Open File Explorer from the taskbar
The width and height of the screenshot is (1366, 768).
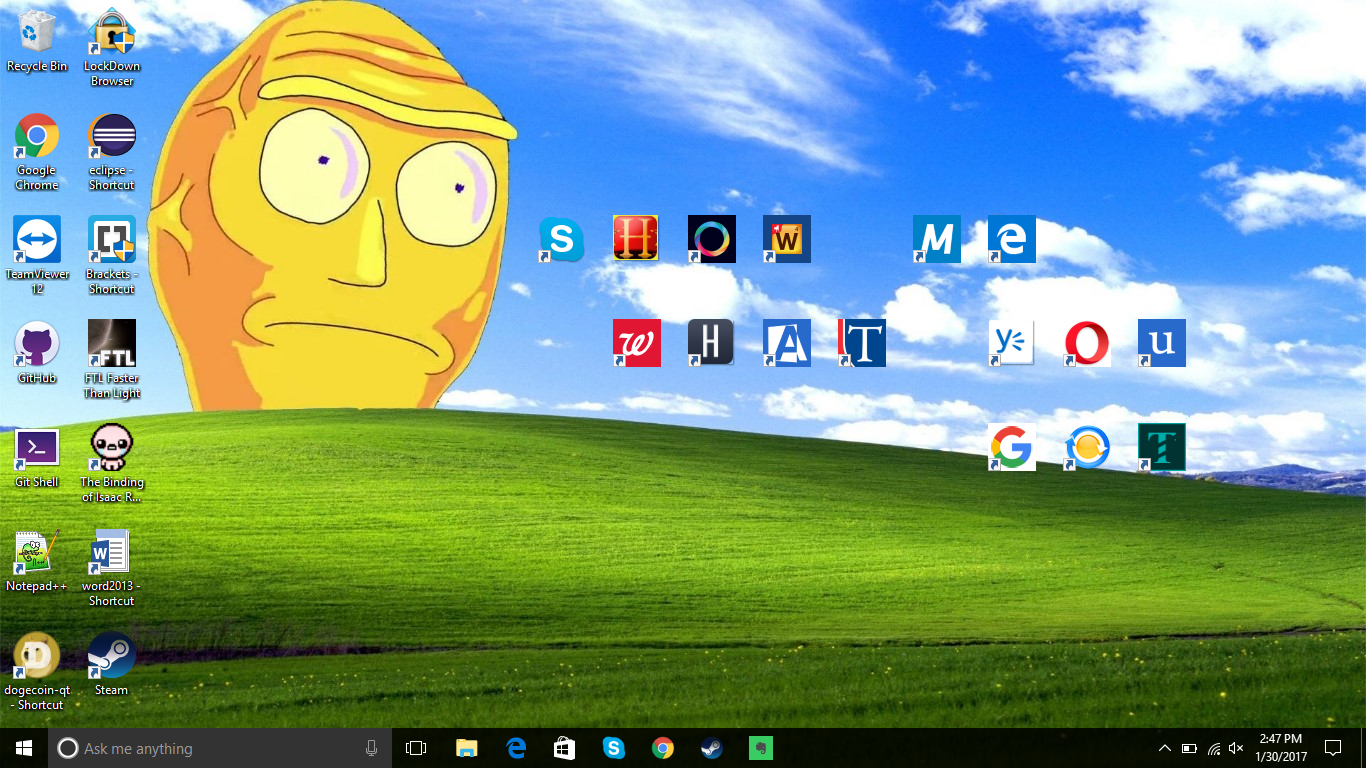tap(466, 748)
